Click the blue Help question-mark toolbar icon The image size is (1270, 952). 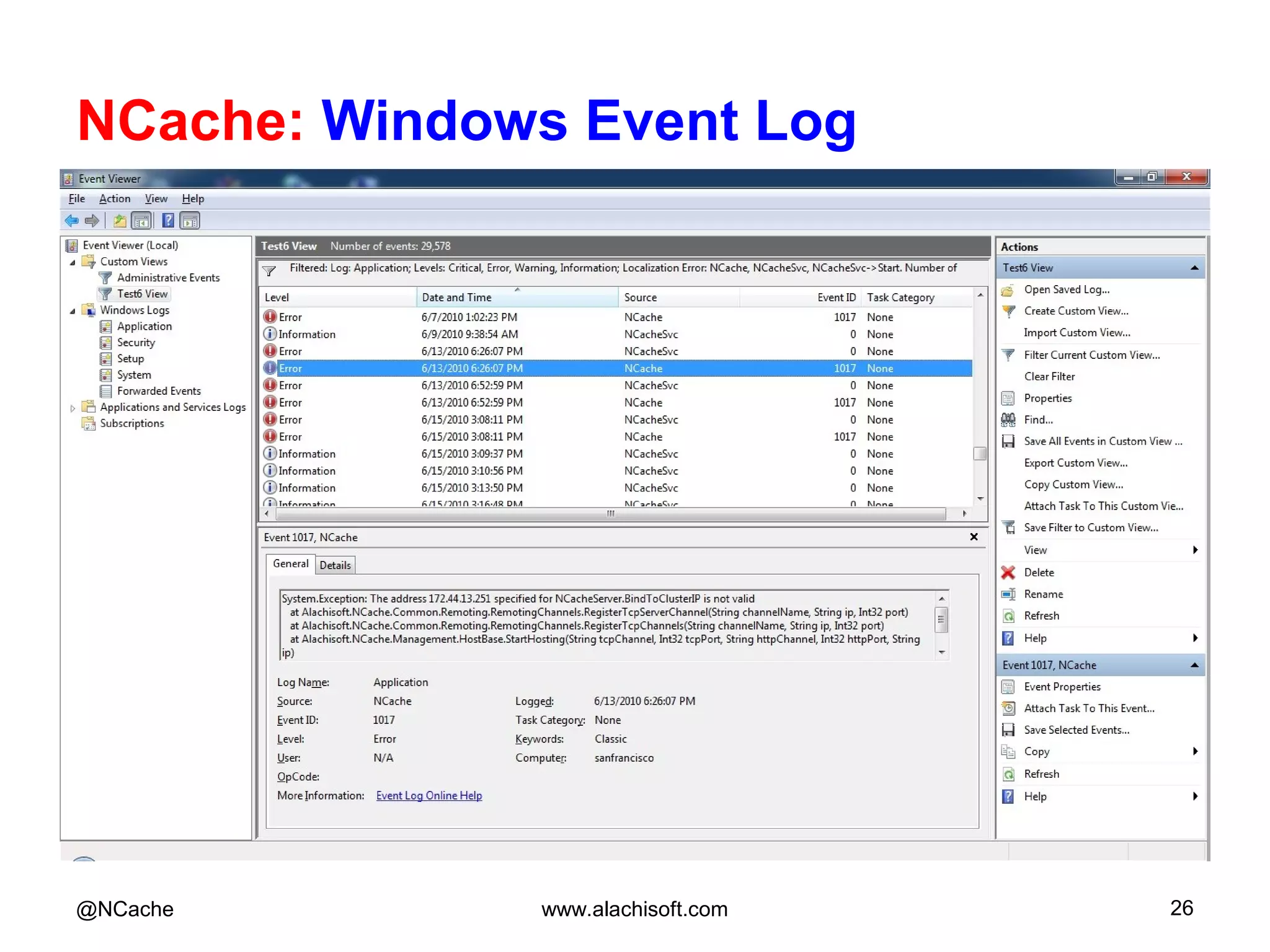168,221
